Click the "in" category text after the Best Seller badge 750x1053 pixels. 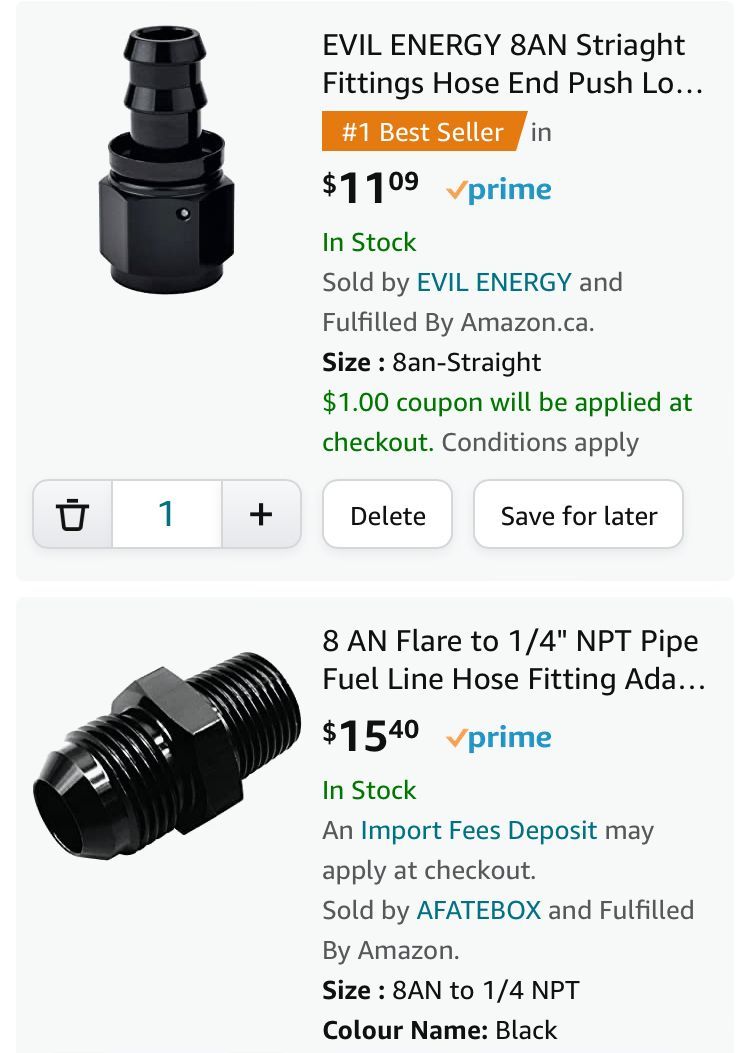pos(541,132)
